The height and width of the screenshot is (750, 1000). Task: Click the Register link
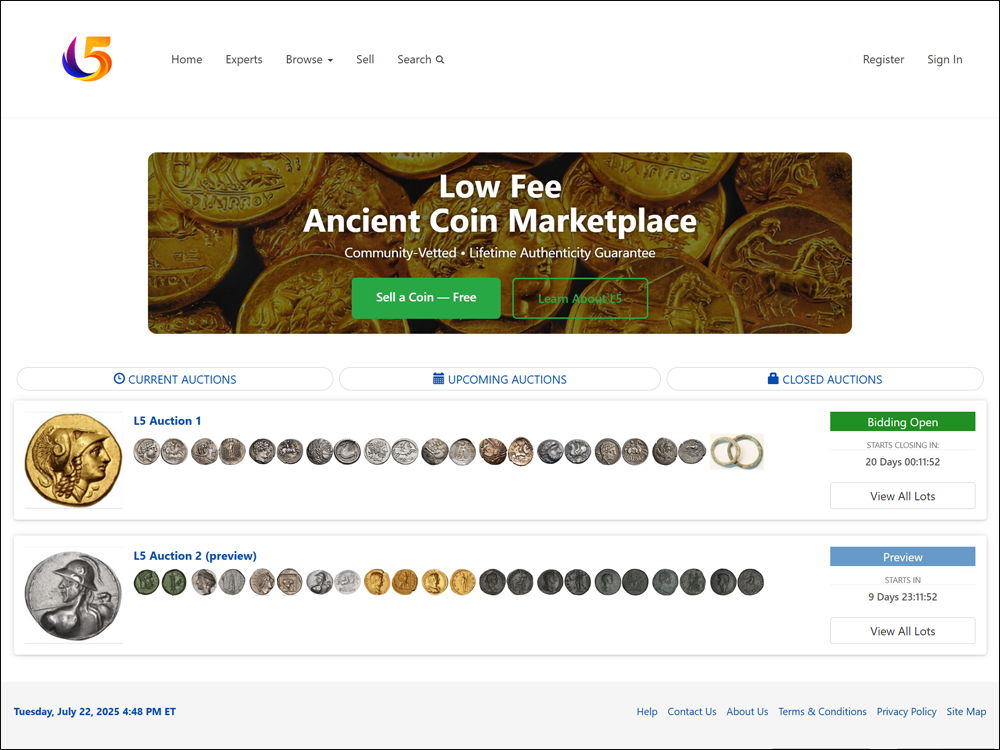(883, 60)
